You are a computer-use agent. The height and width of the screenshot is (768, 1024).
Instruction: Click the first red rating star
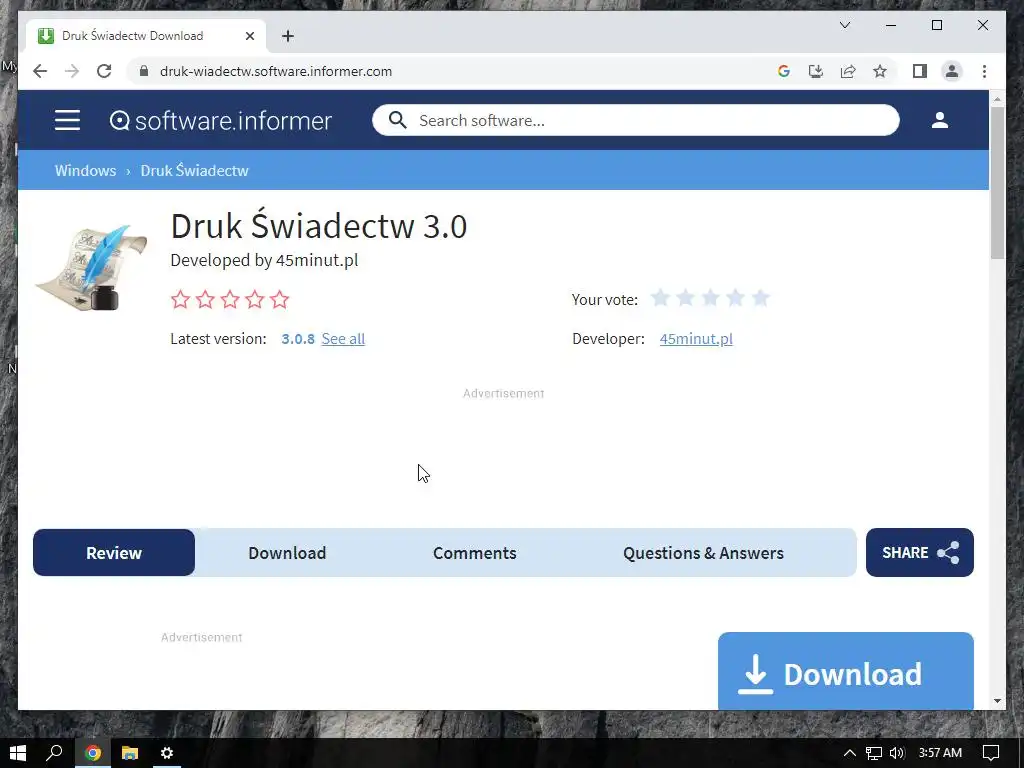pyautogui.click(x=180, y=300)
